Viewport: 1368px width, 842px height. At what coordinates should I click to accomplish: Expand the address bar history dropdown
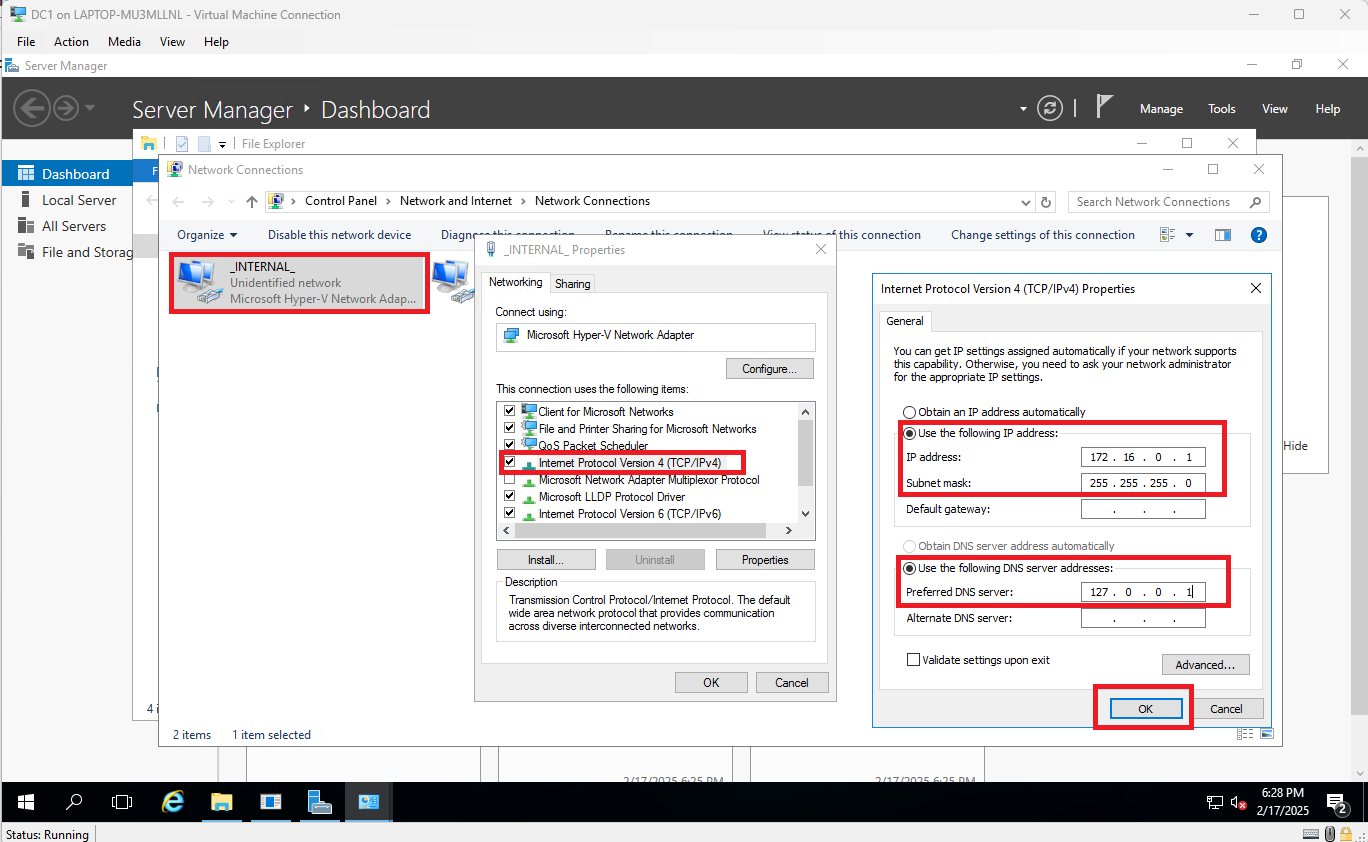1027,201
